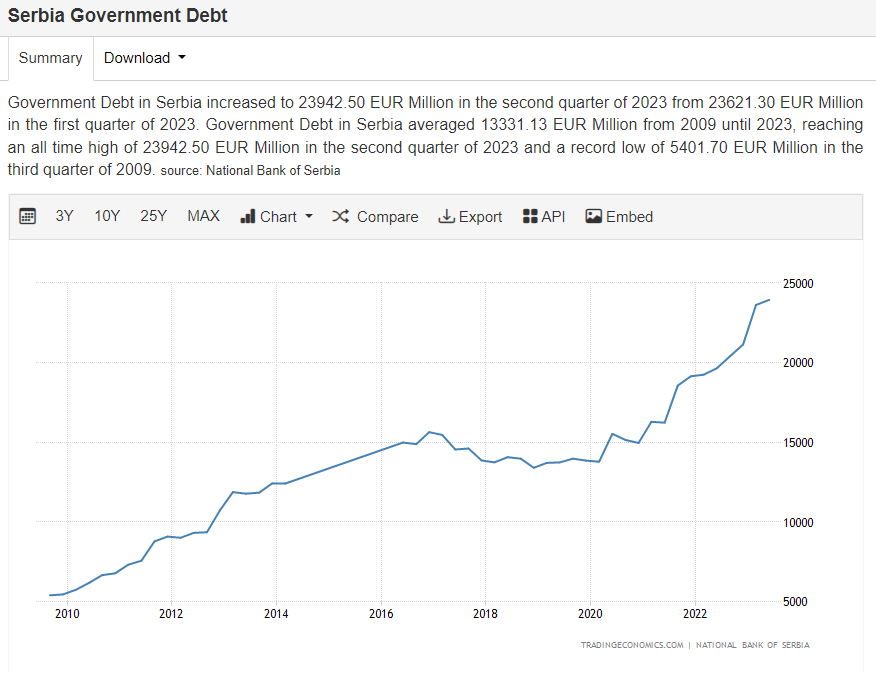Click the TRADINGECONOMICS.COM chart watermark
876x673 pixels.
tap(632, 645)
